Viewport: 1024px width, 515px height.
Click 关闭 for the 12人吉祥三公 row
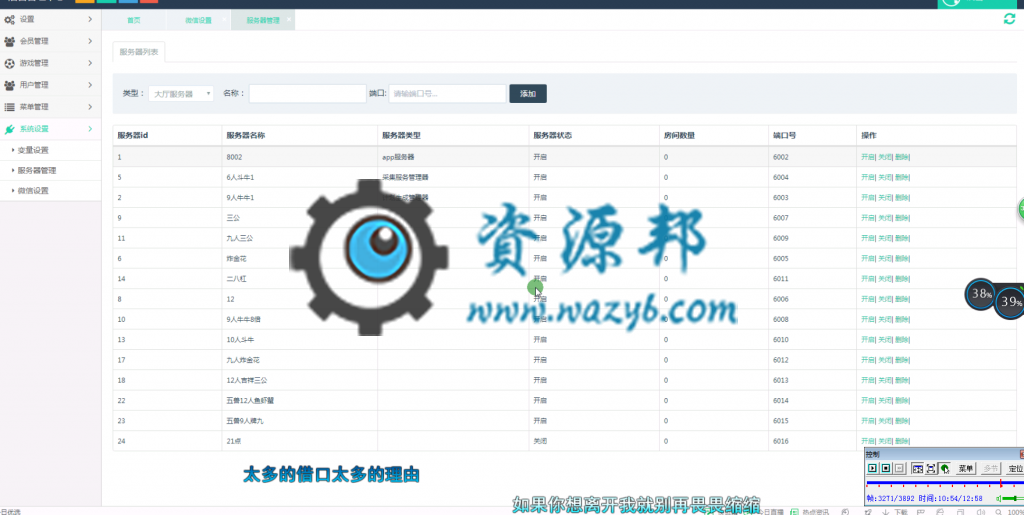884,381
